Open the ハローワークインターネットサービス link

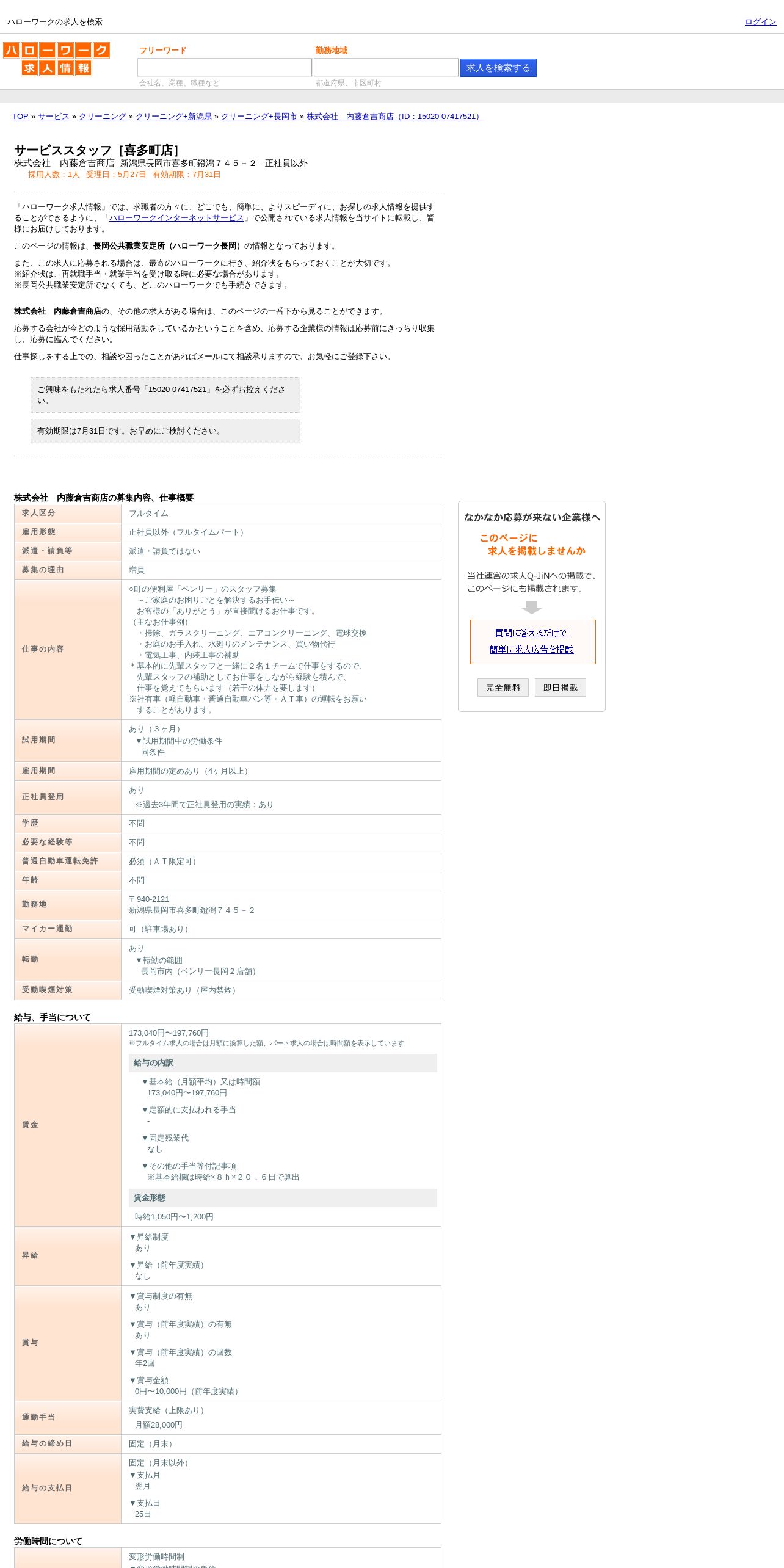pyautogui.click(x=176, y=218)
